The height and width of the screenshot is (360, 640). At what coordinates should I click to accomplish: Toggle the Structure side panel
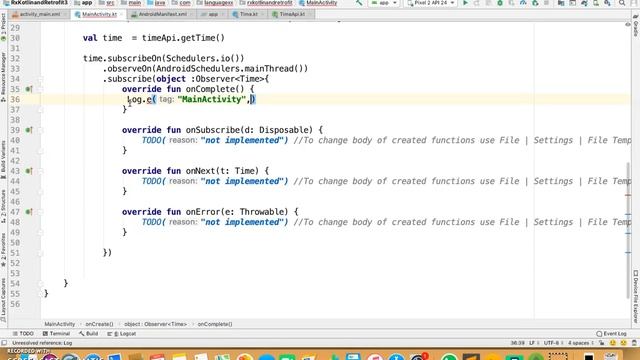click(3, 206)
